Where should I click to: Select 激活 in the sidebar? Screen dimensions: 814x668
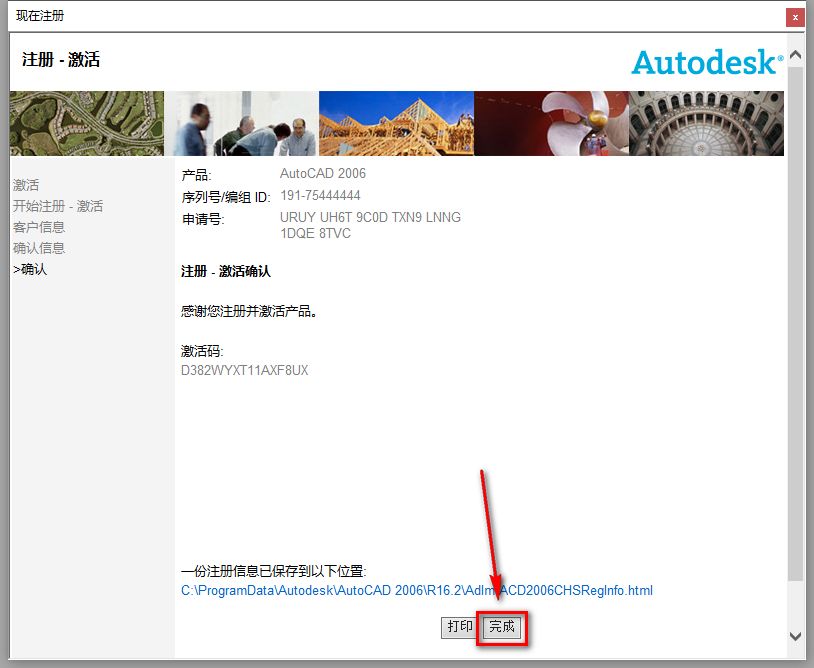click(26, 184)
